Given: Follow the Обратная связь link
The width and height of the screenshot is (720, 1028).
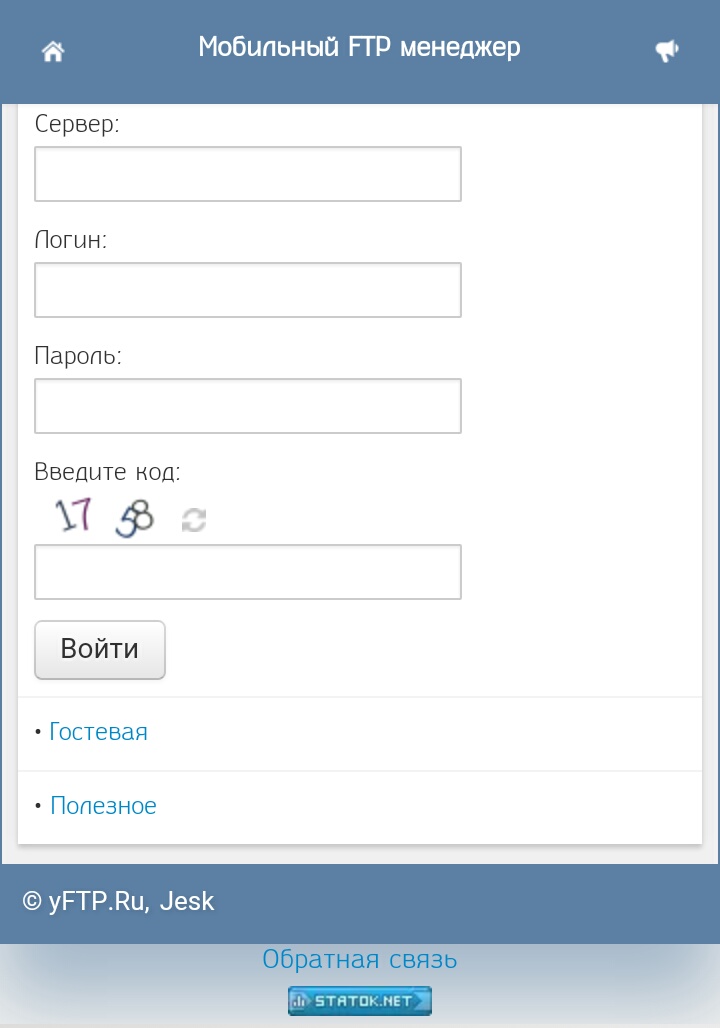Looking at the screenshot, I should (x=360, y=960).
